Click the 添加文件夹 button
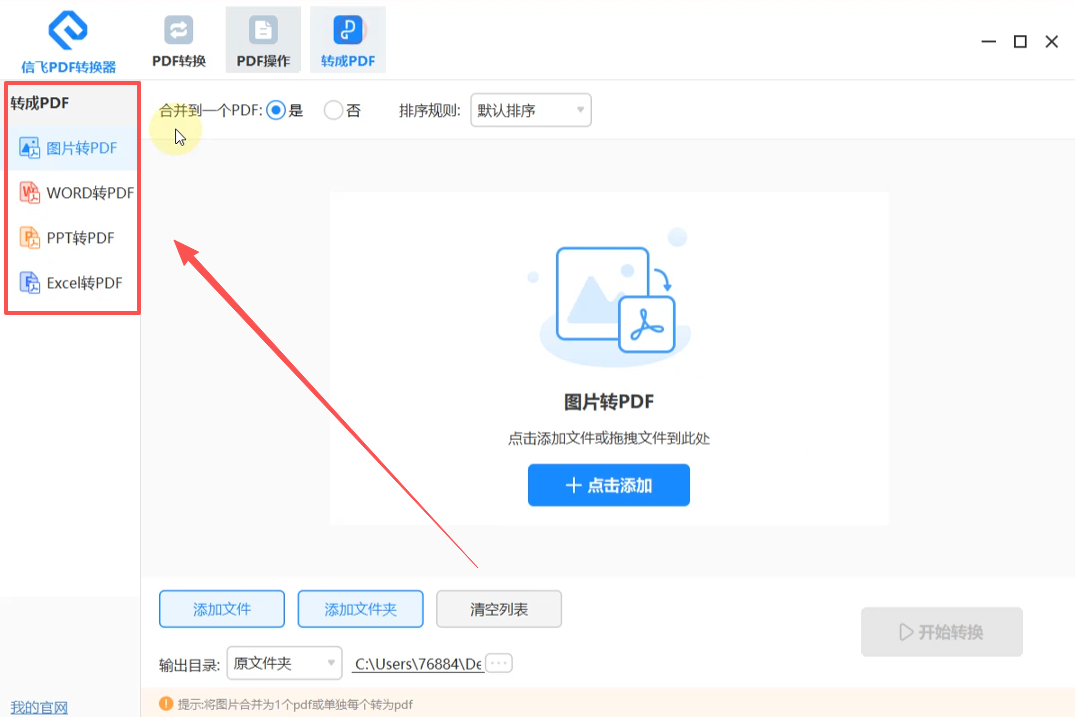This screenshot has width=1075, height=717. [361, 609]
